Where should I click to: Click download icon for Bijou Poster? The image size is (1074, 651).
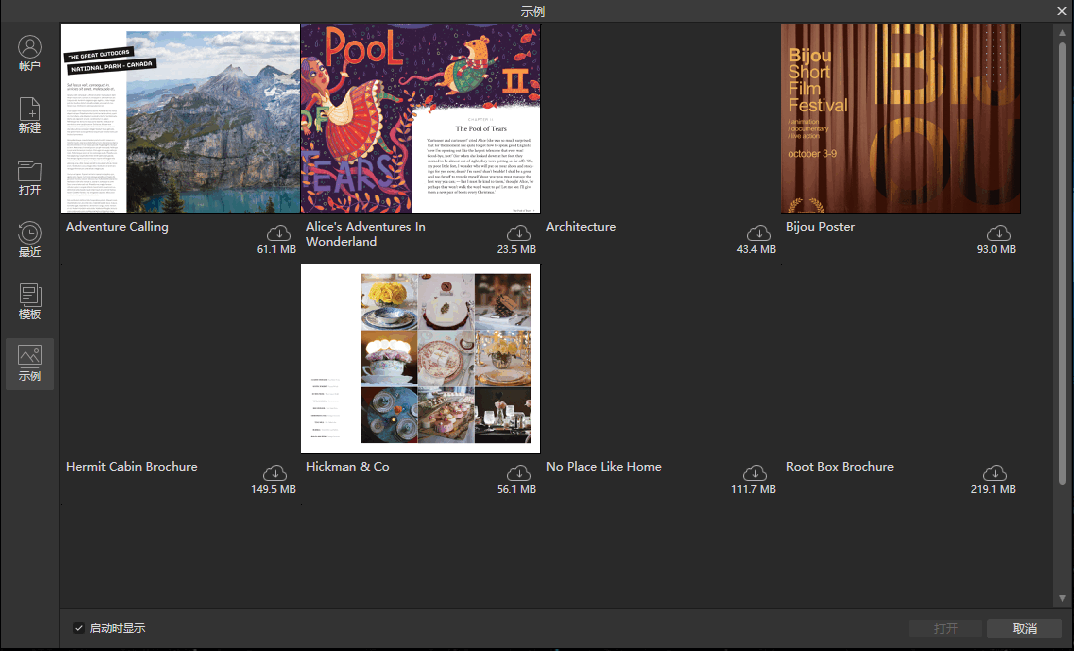(997, 233)
